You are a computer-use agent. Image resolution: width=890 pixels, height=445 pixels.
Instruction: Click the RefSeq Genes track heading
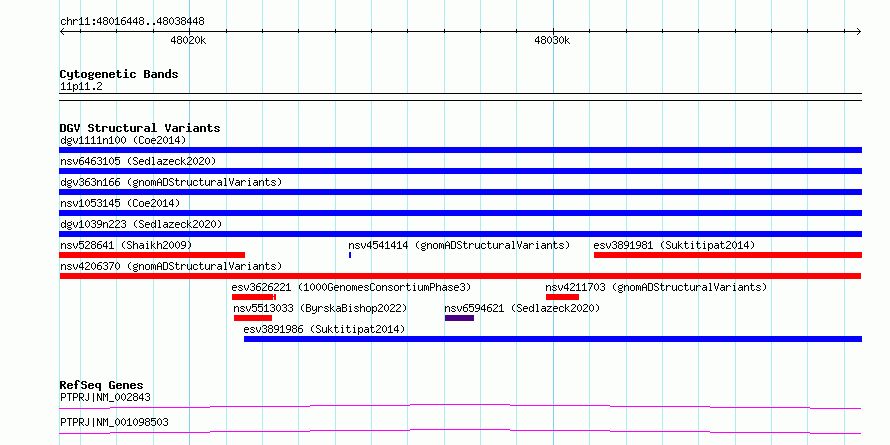[101, 385]
